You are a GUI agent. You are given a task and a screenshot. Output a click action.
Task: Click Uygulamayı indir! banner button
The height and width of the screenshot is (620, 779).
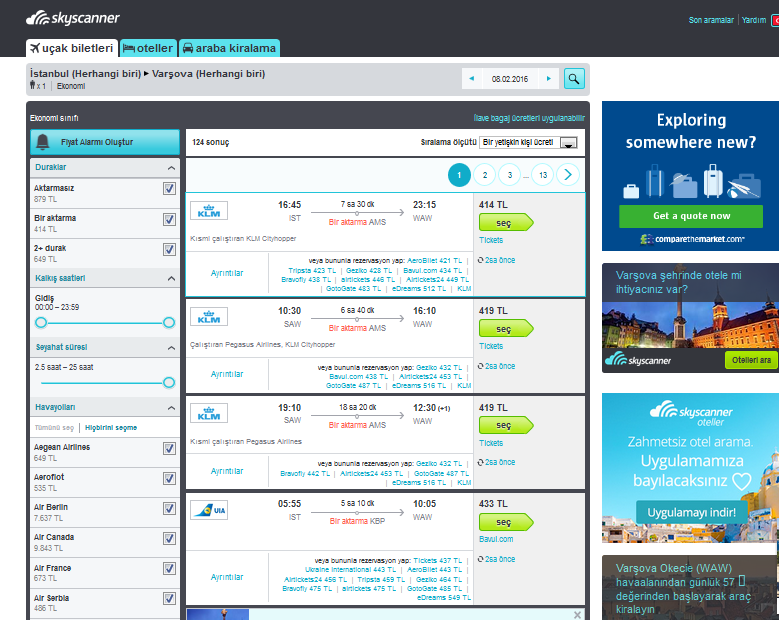[x=691, y=512]
